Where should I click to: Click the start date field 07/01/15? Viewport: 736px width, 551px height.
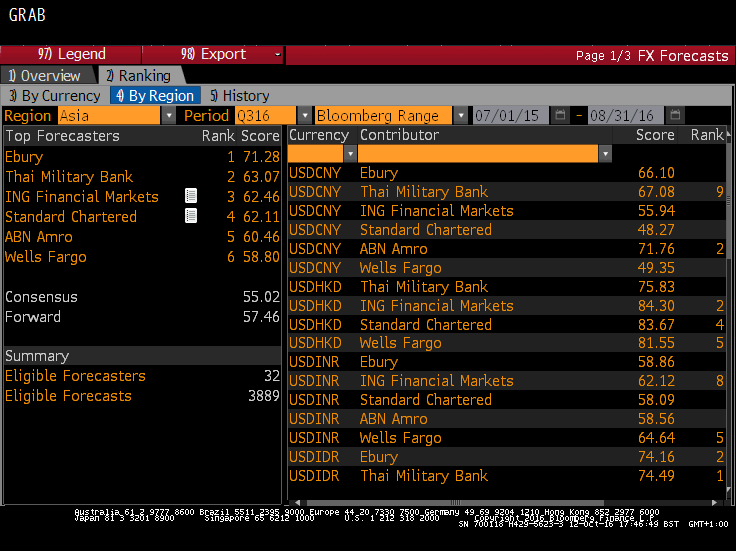click(x=510, y=115)
